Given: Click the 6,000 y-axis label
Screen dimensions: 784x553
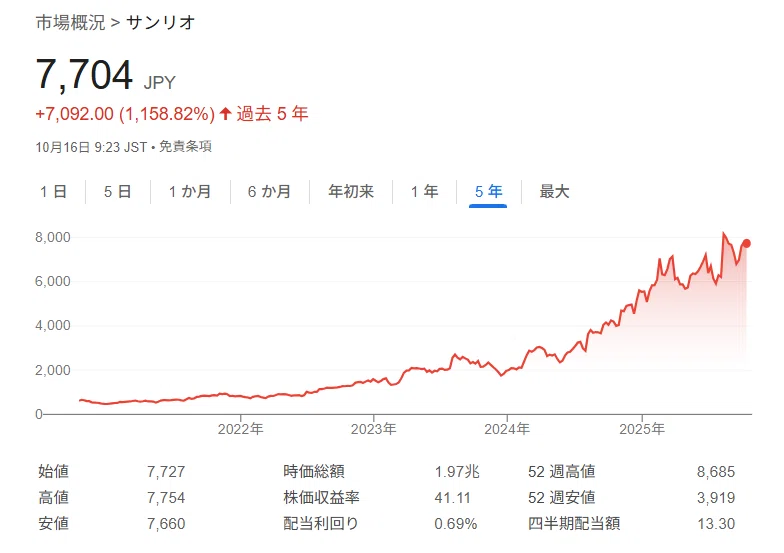Looking at the screenshot, I should 52,281.
